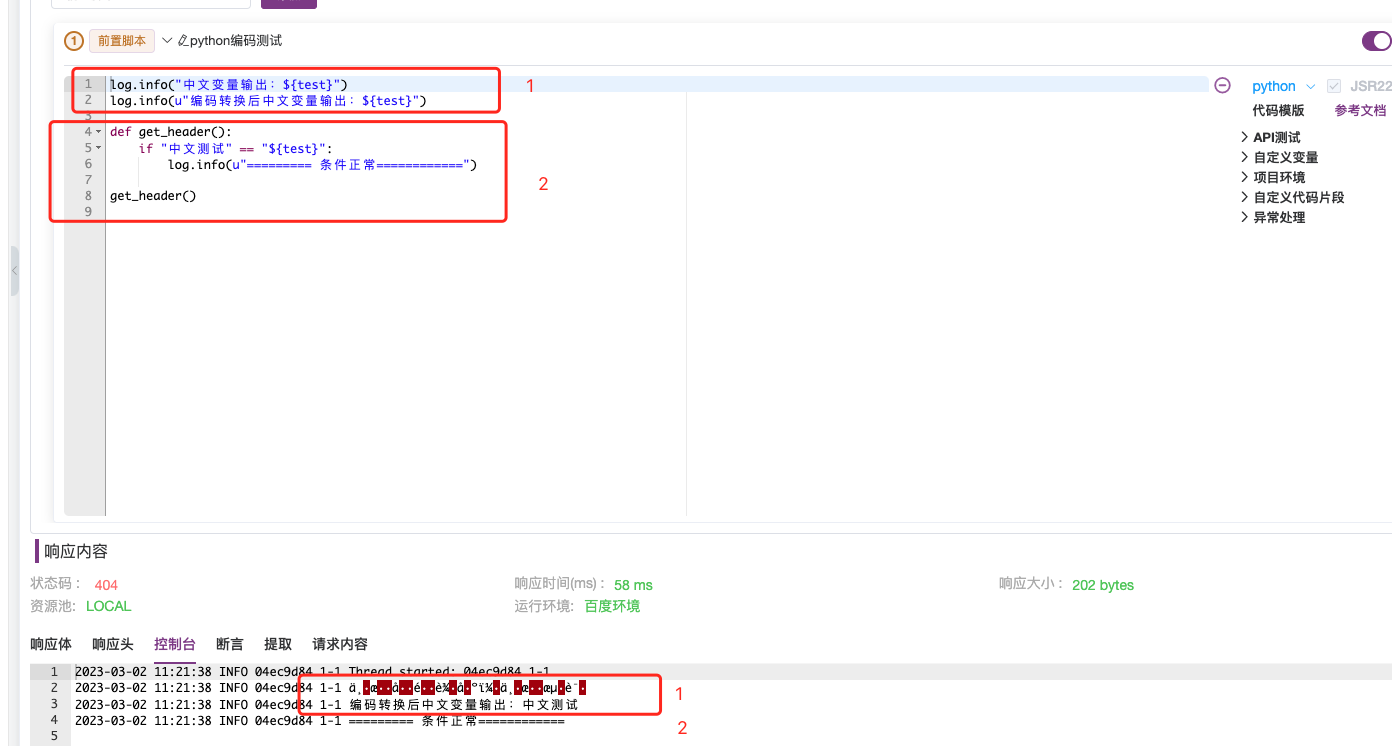
Task: Click the circled step number 1 icon
Action: click(x=73, y=41)
